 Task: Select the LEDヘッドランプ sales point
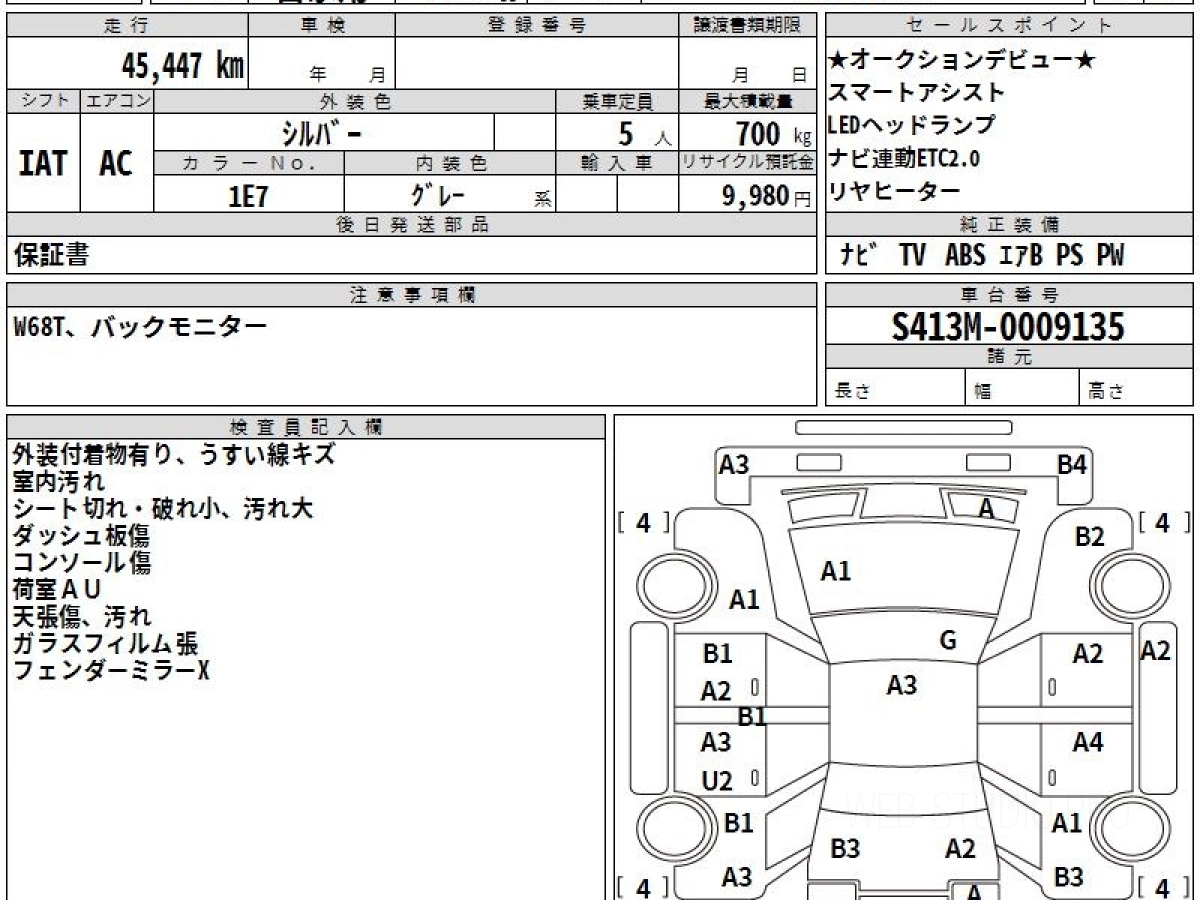(x=912, y=125)
